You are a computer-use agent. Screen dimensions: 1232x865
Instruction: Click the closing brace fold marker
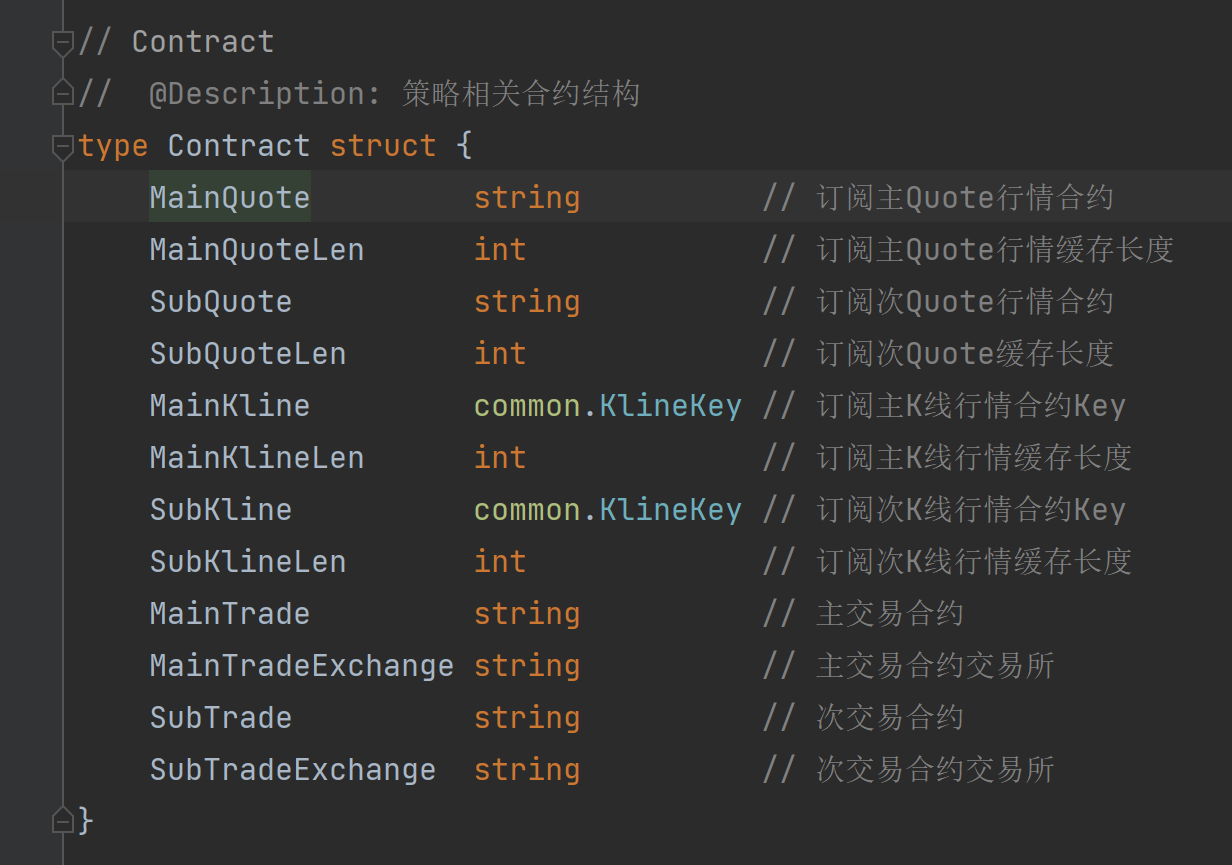click(x=63, y=821)
